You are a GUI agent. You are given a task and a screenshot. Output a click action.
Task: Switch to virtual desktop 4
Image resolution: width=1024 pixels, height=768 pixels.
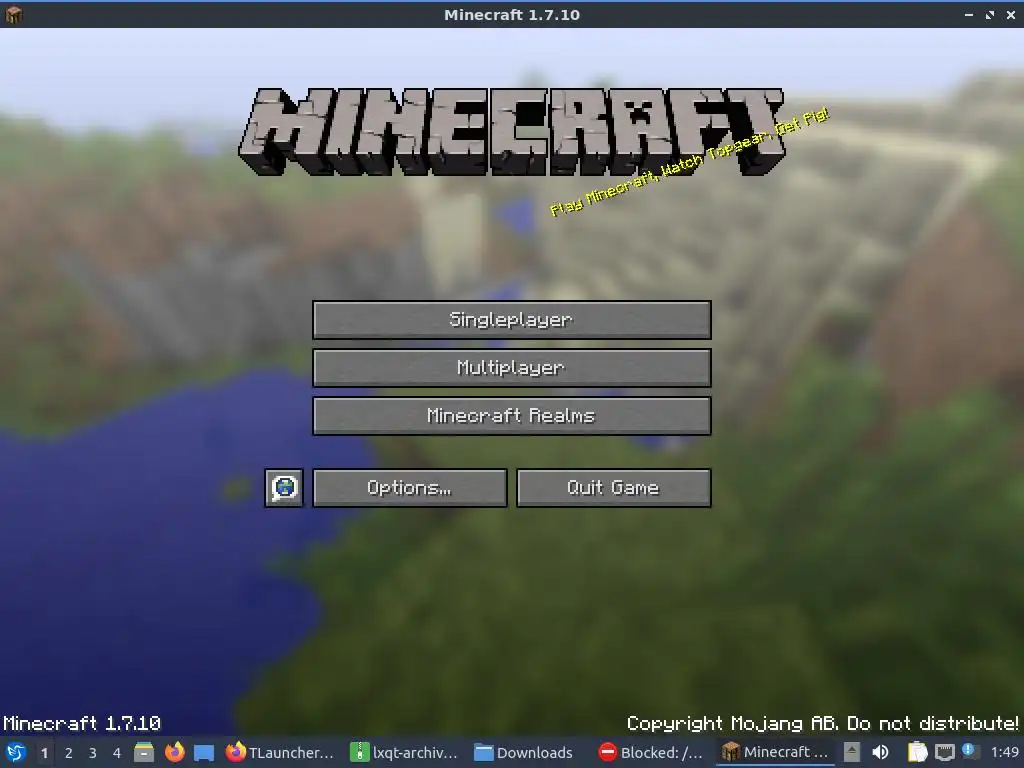tap(117, 753)
